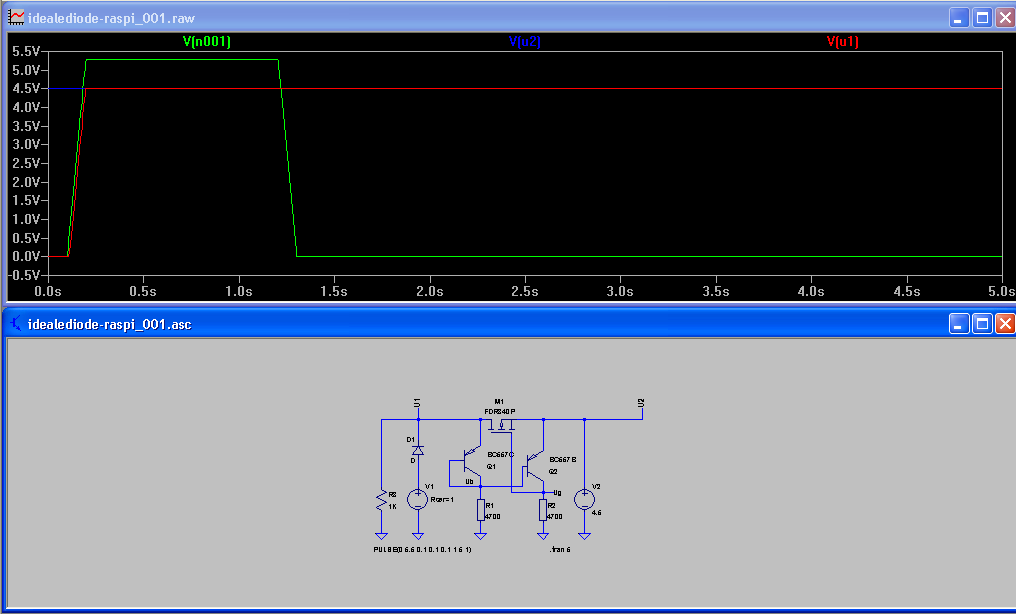Screen dimensions: 1016x614
Task: Close the idealediode-raspi_001.raw waveform window
Action: [1005, 17]
